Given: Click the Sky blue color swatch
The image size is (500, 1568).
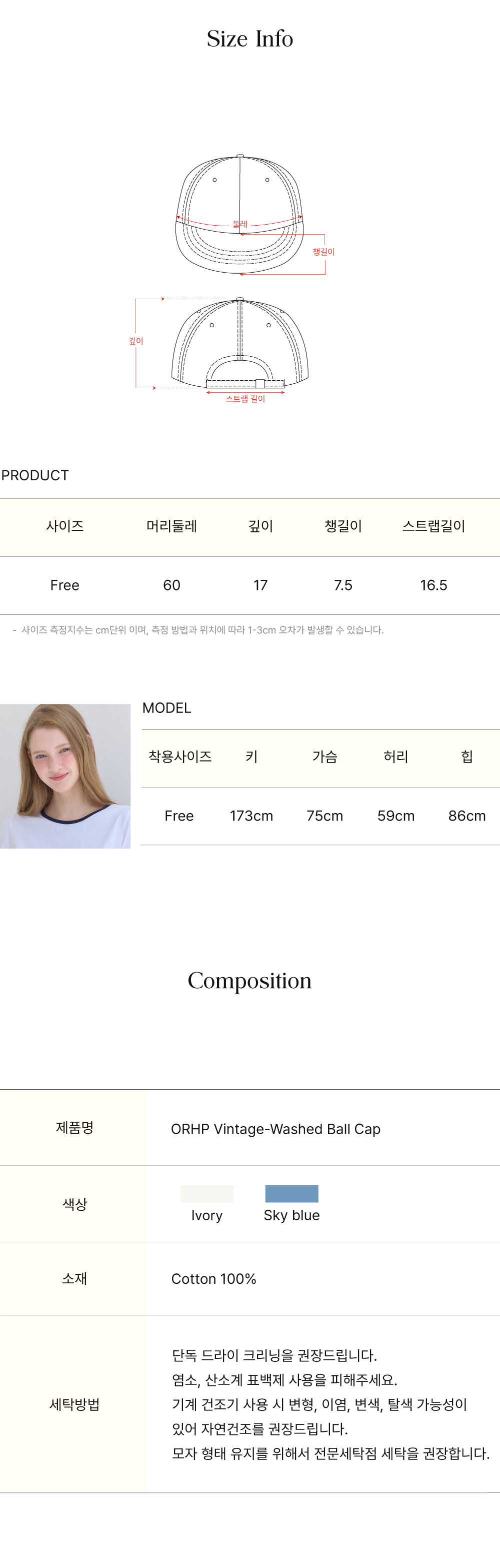Looking at the screenshot, I should 291,1193.
